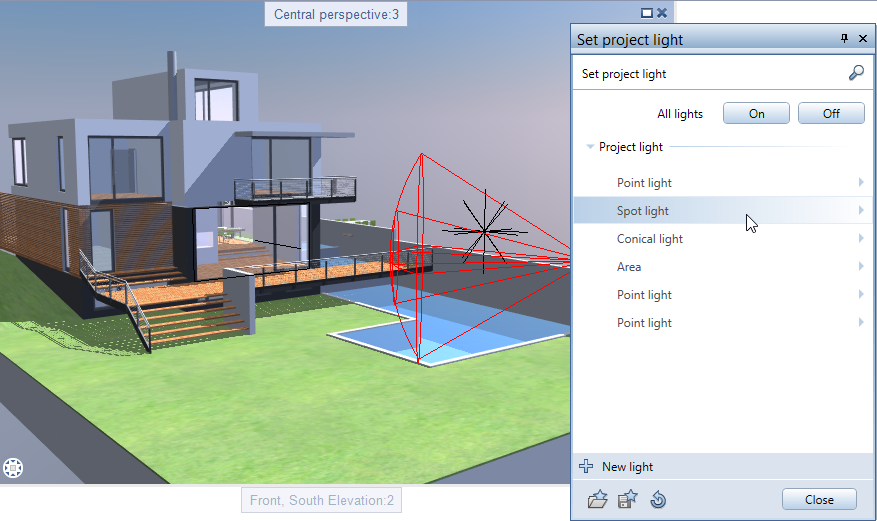The image size is (877, 521).
Task: Click the plus icon beside New light
Action: [586, 466]
